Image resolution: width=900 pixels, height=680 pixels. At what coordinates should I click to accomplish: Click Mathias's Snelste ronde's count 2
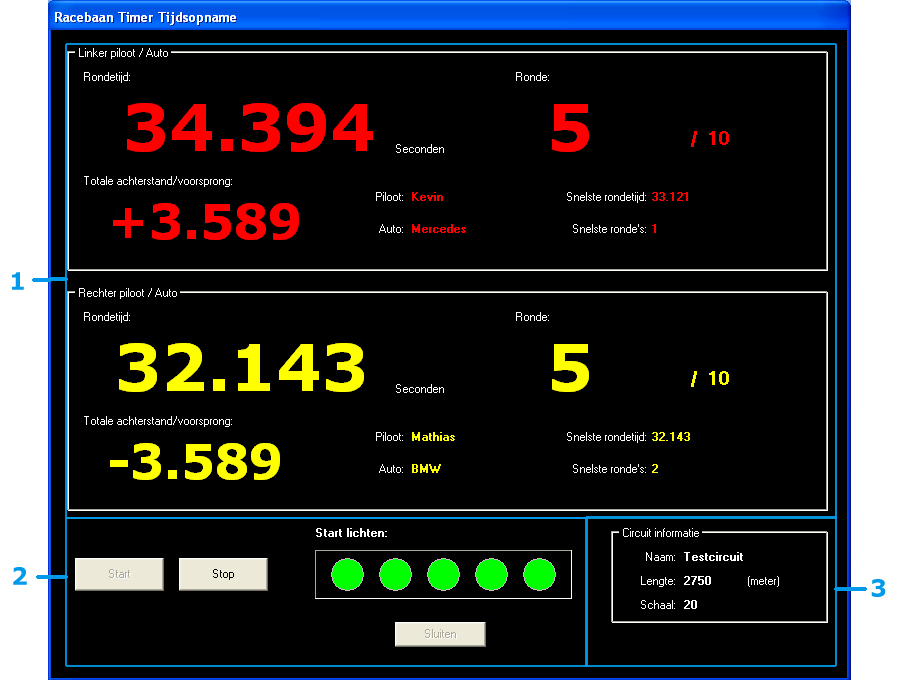655,469
